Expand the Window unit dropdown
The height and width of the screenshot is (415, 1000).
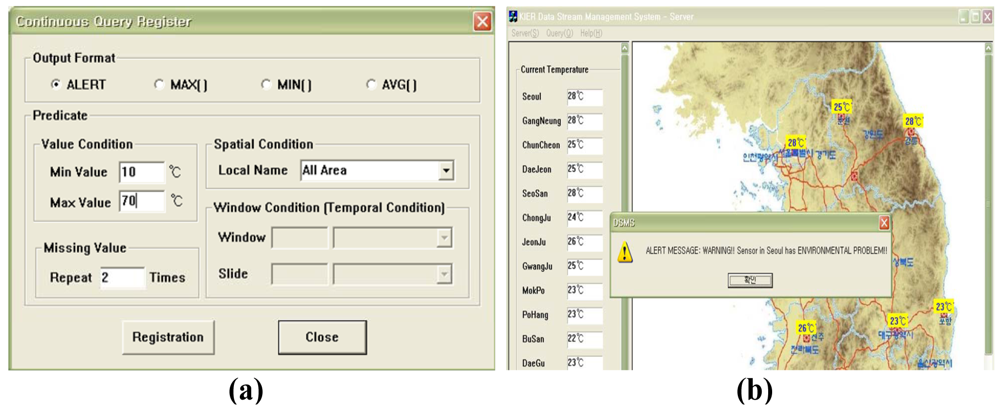coord(444,238)
